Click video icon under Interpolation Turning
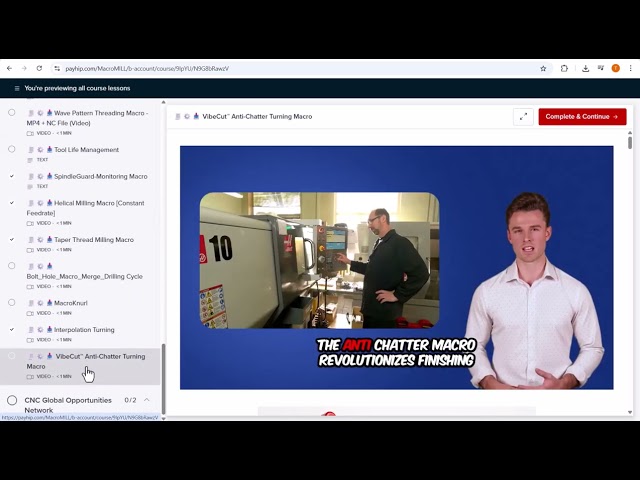 [x=30, y=340]
